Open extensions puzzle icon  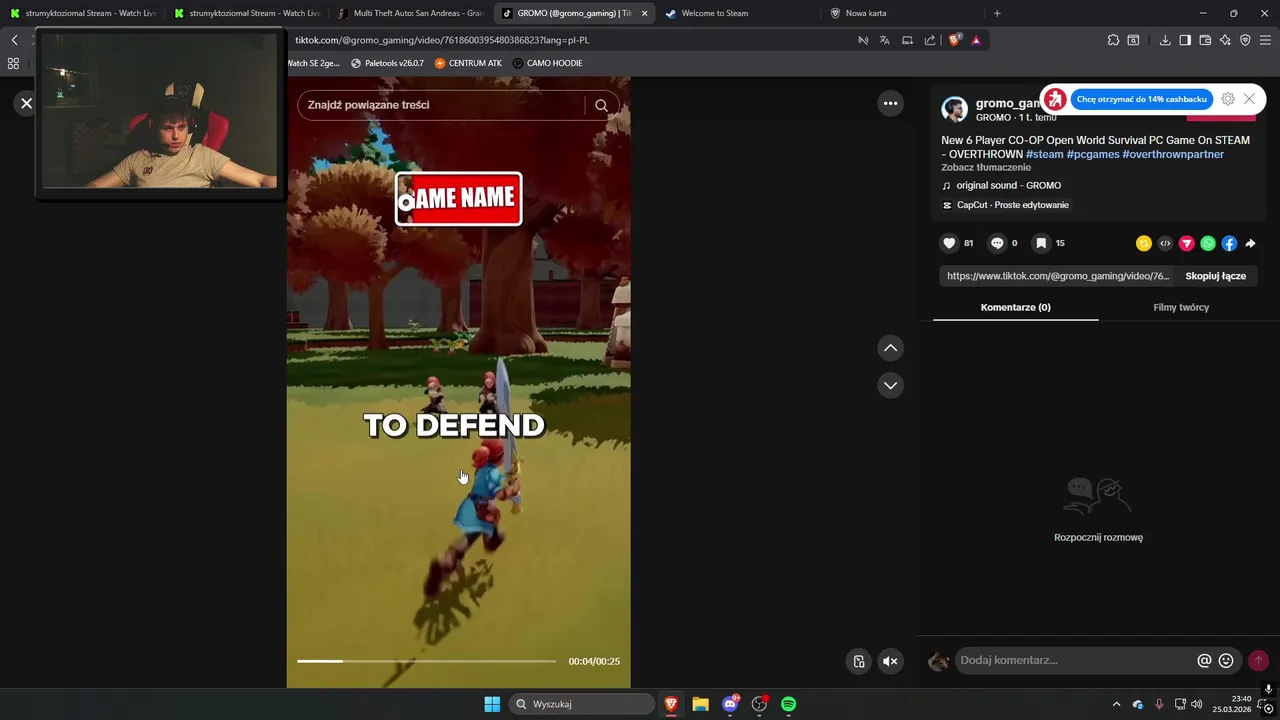1113,40
